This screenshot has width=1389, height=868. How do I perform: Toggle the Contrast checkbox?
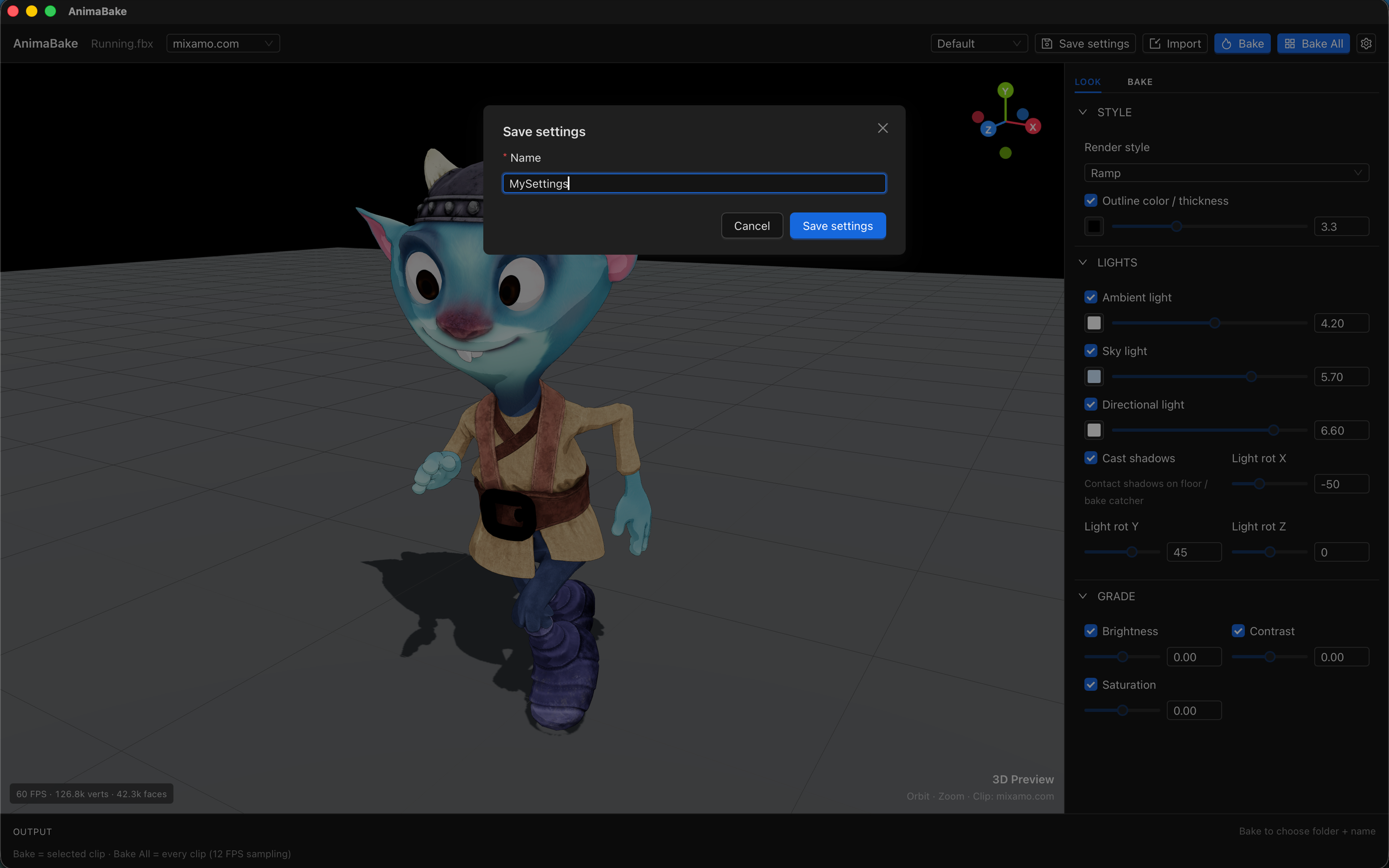pyautogui.click(x=1238, y=631)
